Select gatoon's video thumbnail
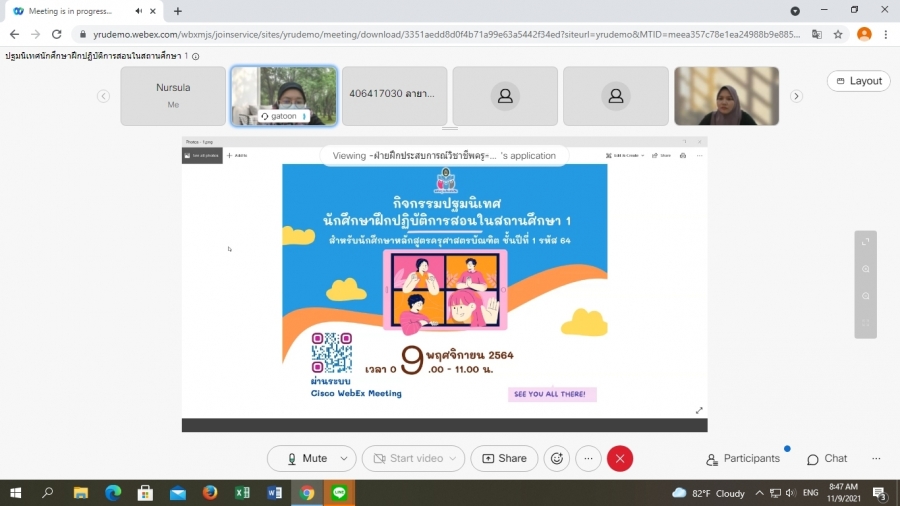Screen dimensions: 900x506 pos(284,96)
